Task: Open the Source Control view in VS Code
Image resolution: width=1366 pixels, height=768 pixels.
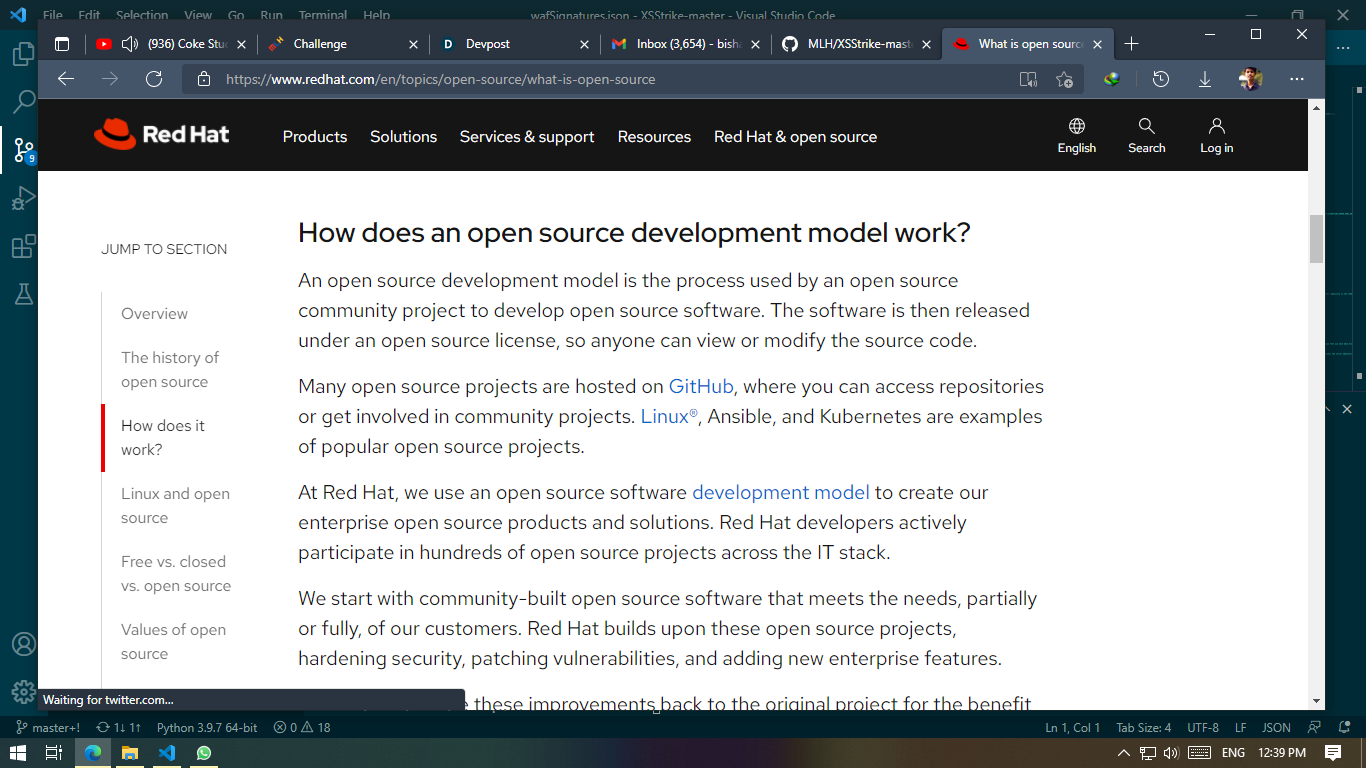Action: tap(22, 150)
